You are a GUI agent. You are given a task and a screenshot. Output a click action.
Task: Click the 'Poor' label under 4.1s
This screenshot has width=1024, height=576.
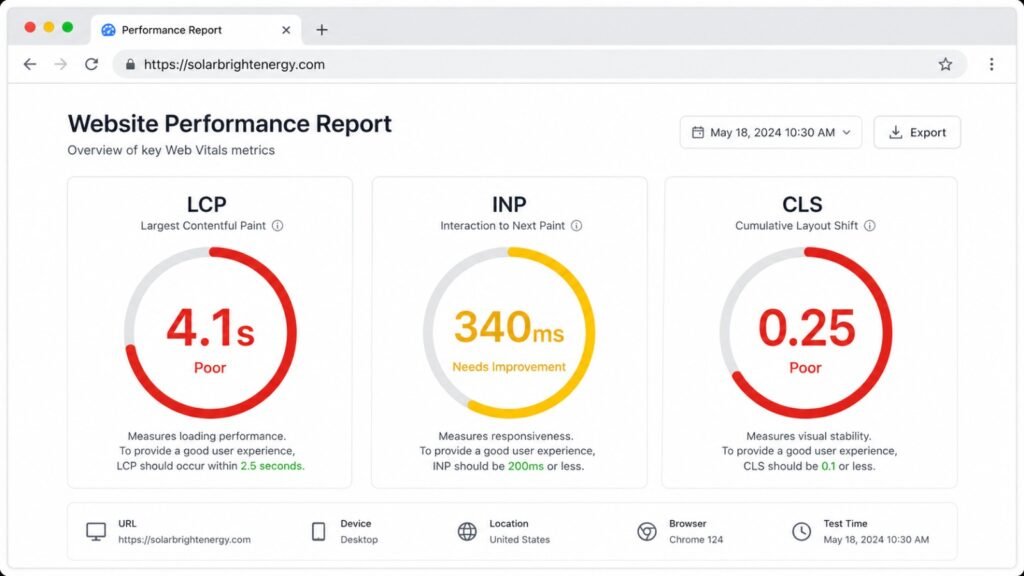point(210,368)
